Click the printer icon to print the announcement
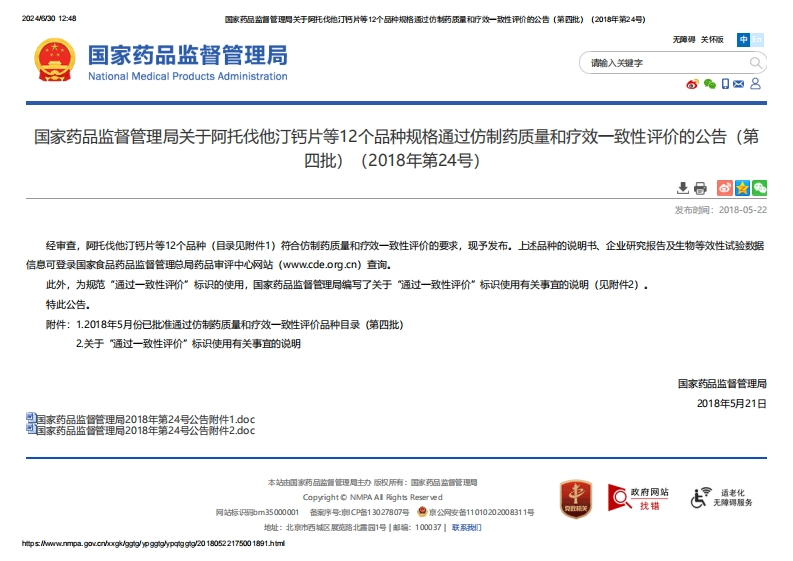The height and width of the screenshot is (561, 793). (x=700, y=188)
